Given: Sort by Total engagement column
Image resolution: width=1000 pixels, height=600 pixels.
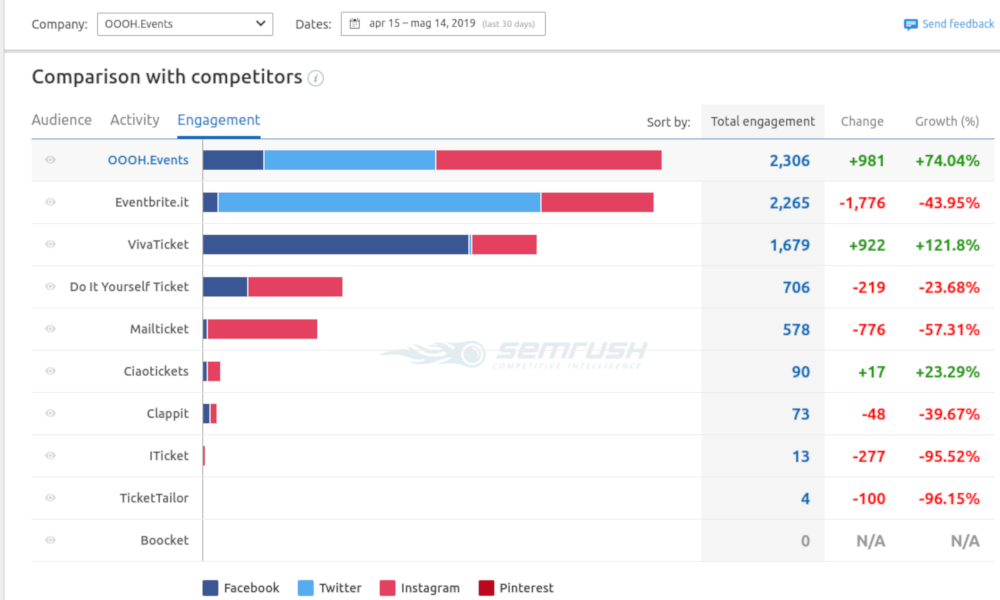Looking at the screenshot, I should (762, 122).
